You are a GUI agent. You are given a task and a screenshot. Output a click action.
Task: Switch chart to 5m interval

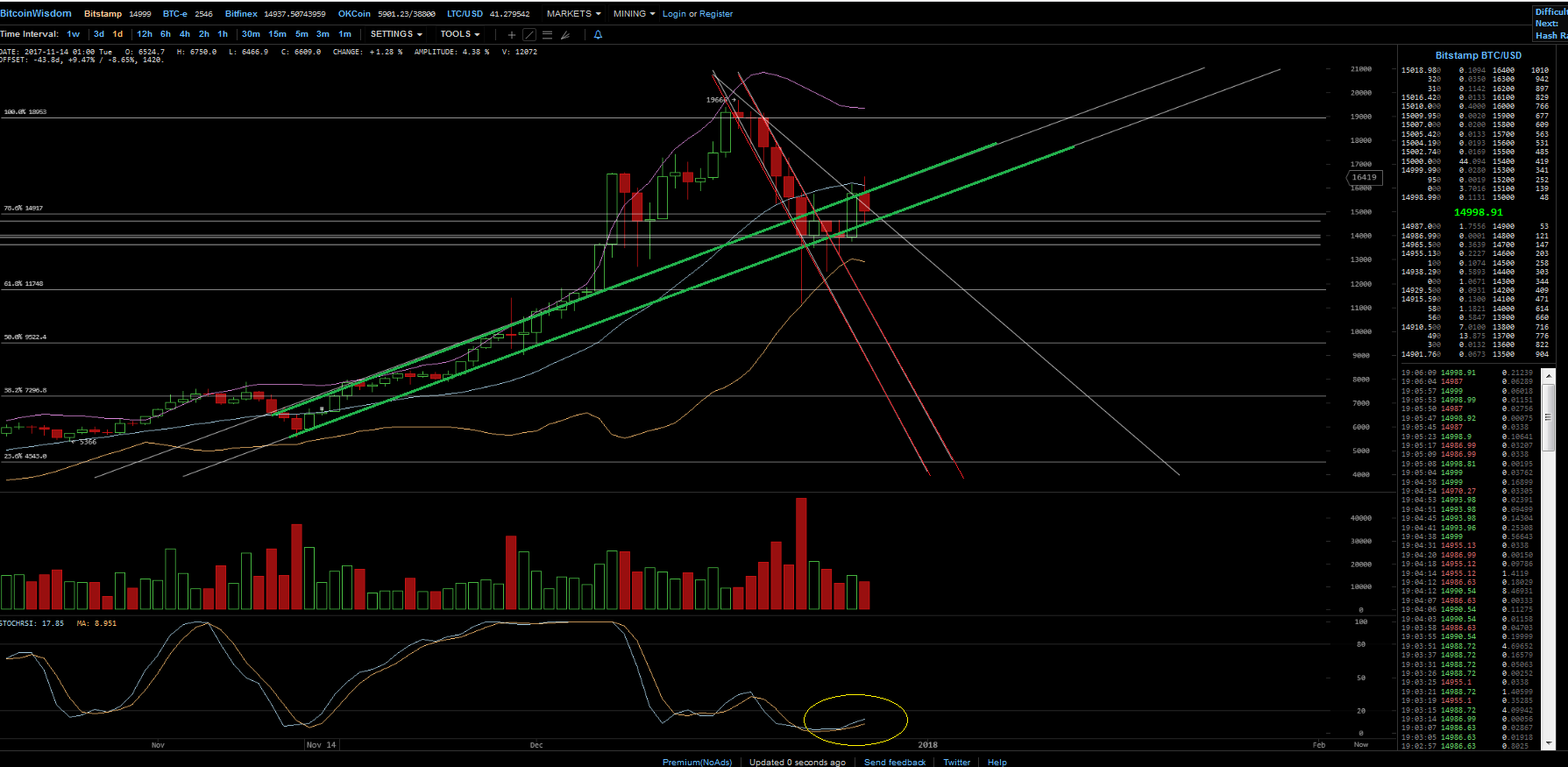coord(302,34)
